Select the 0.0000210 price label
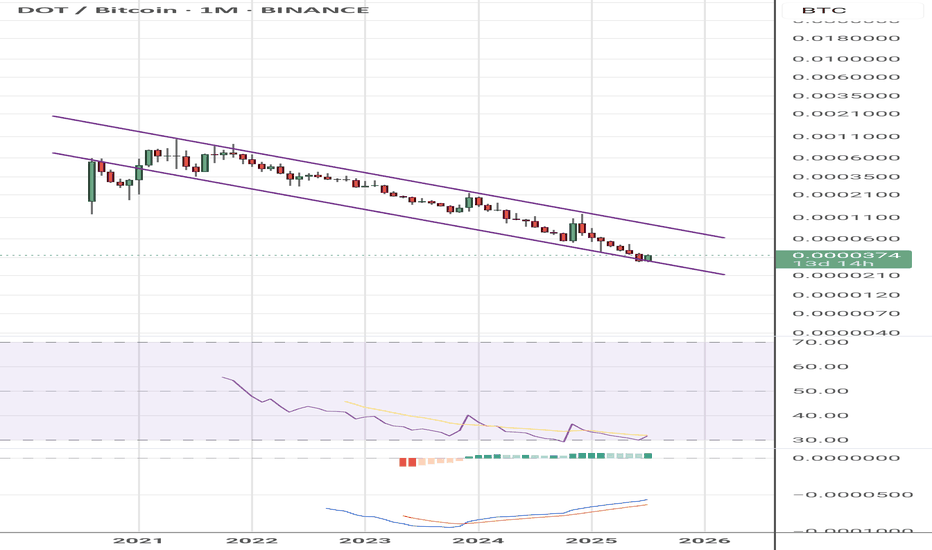Screen dimensions: 932x550 coord(846,276)
